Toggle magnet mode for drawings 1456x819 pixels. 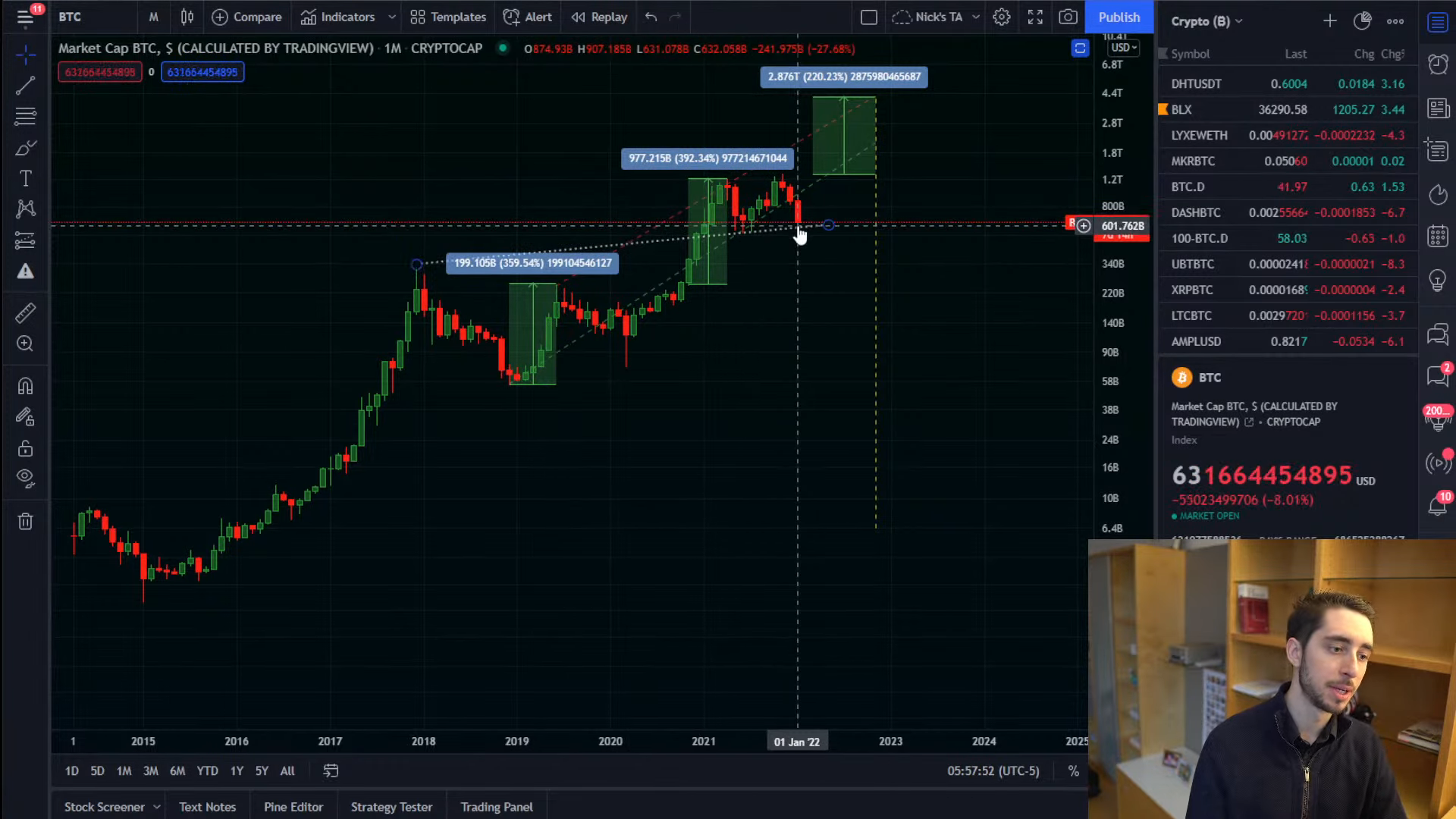(x=25, y=386)
